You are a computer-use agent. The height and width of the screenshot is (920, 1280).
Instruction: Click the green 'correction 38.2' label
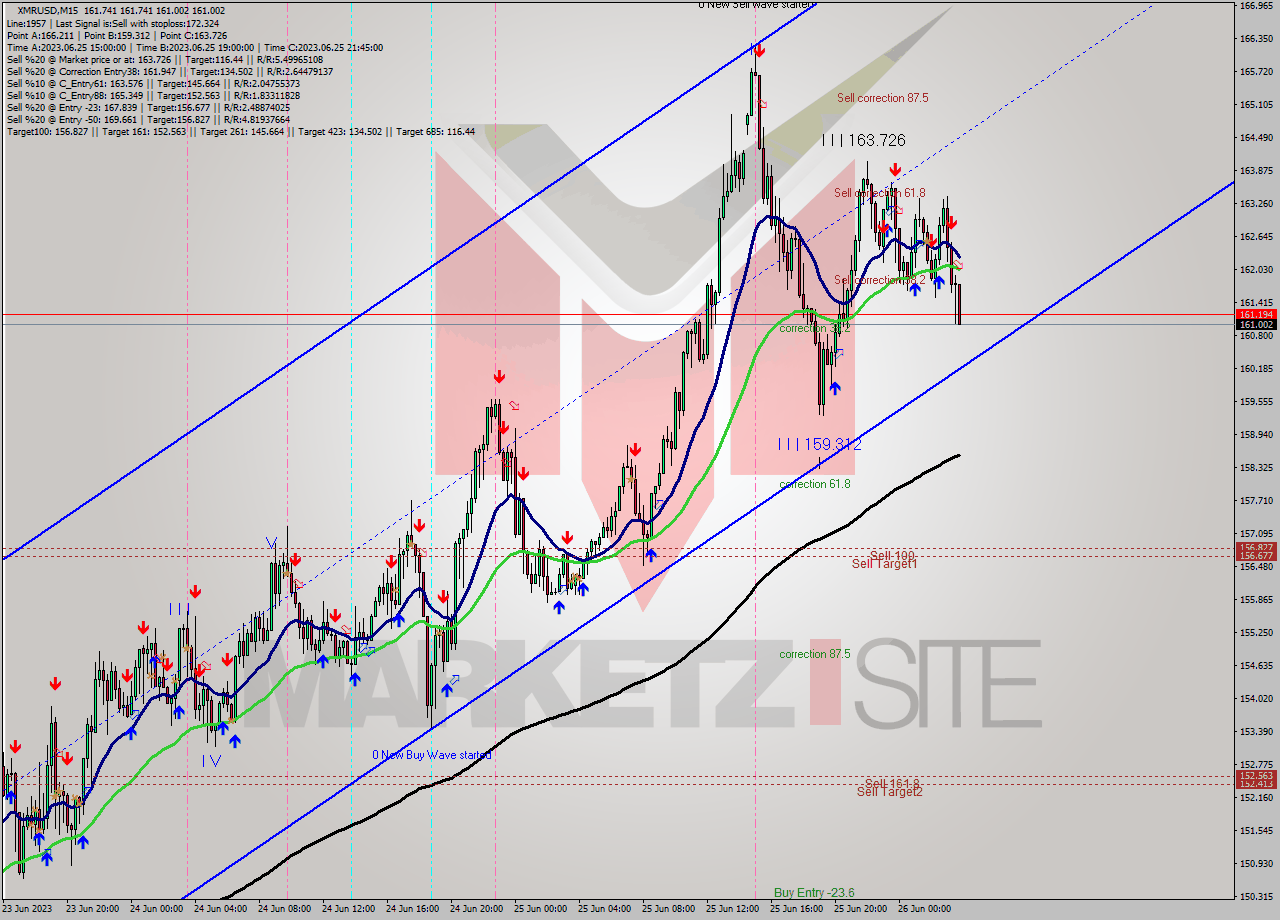point(814,328)
